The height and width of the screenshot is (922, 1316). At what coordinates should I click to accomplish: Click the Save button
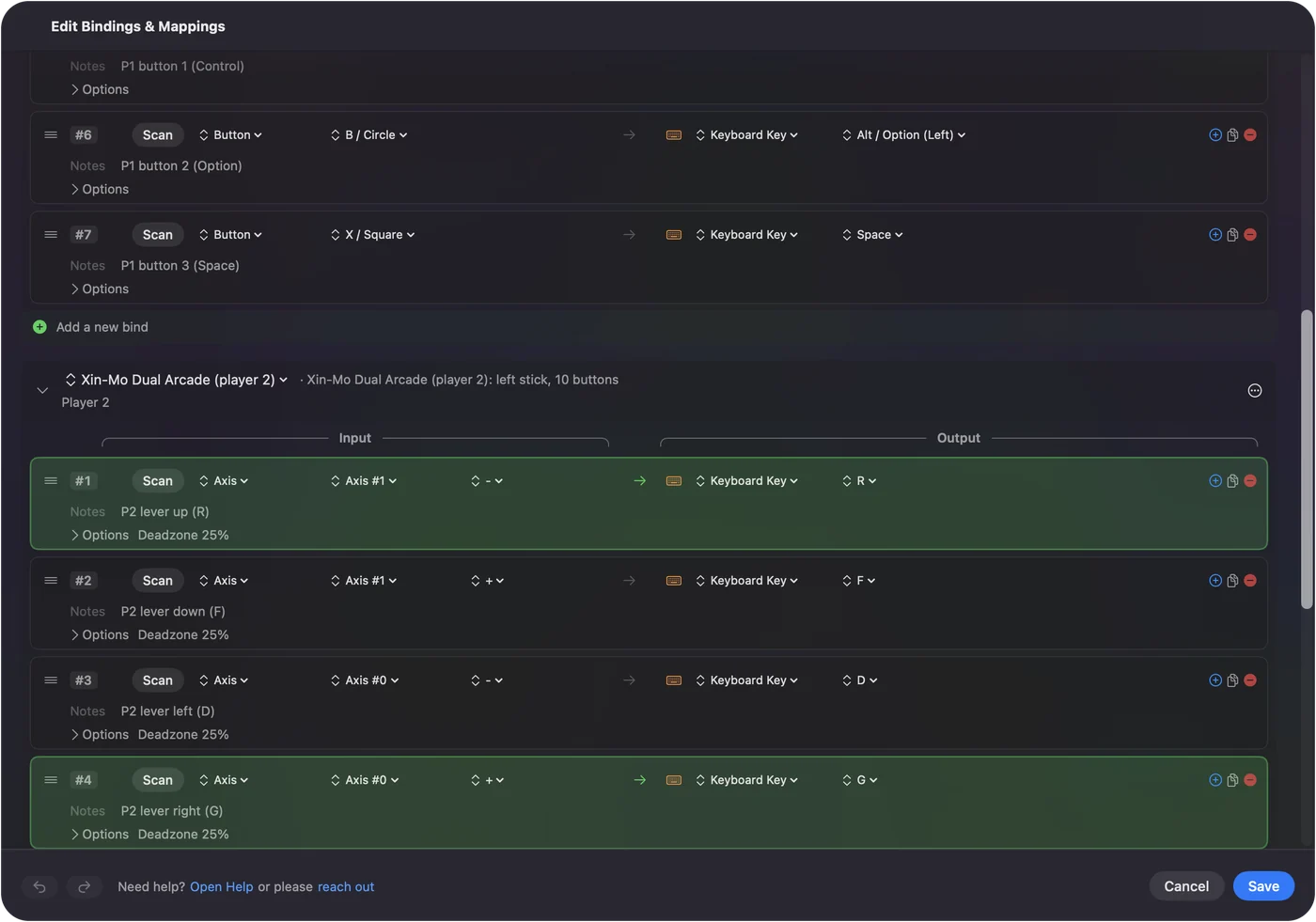1263,886
